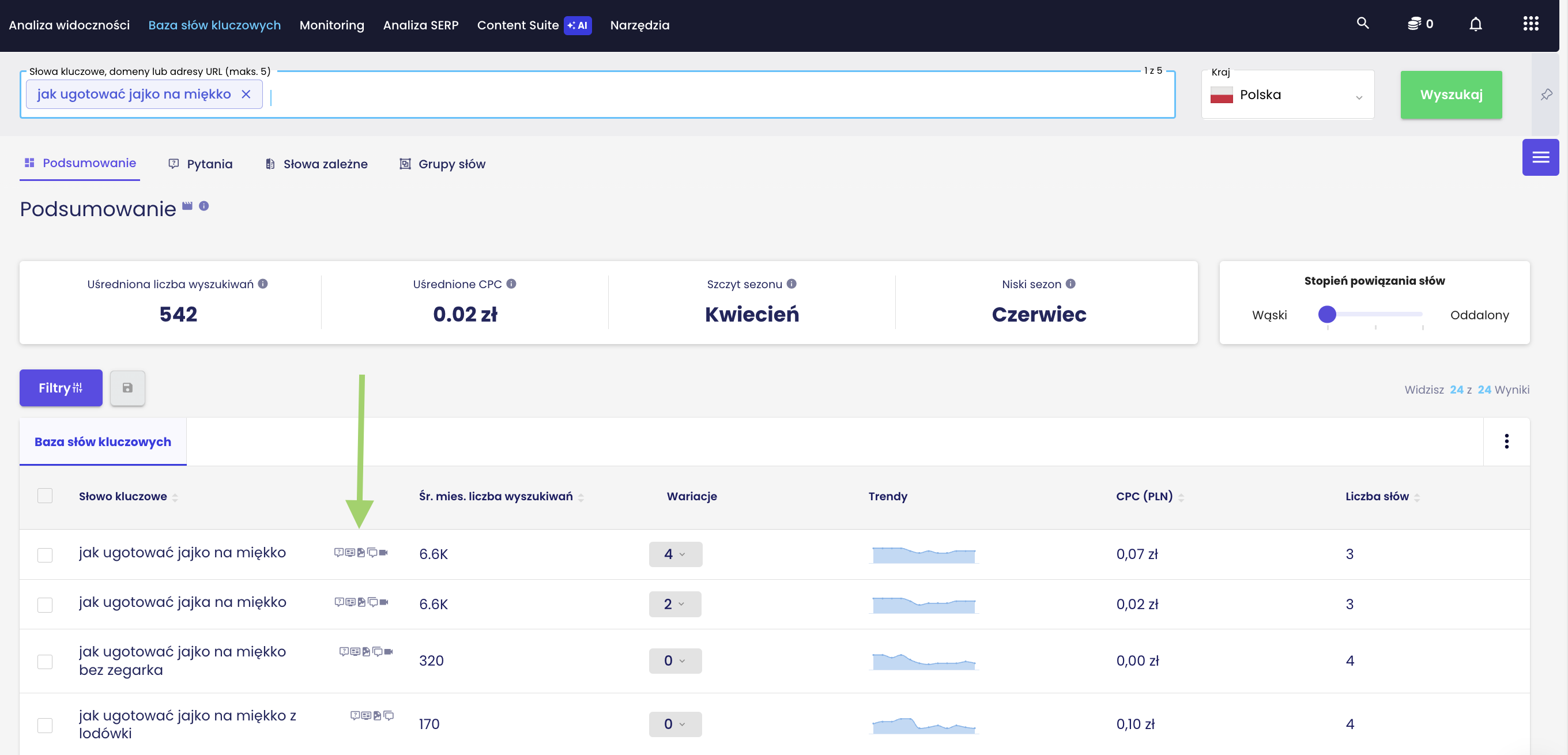Viewport: 1568px width, 755px height.
Task: Expand the 2 variations dropdown
Action: pyautogui.click(x=675, y=604)
